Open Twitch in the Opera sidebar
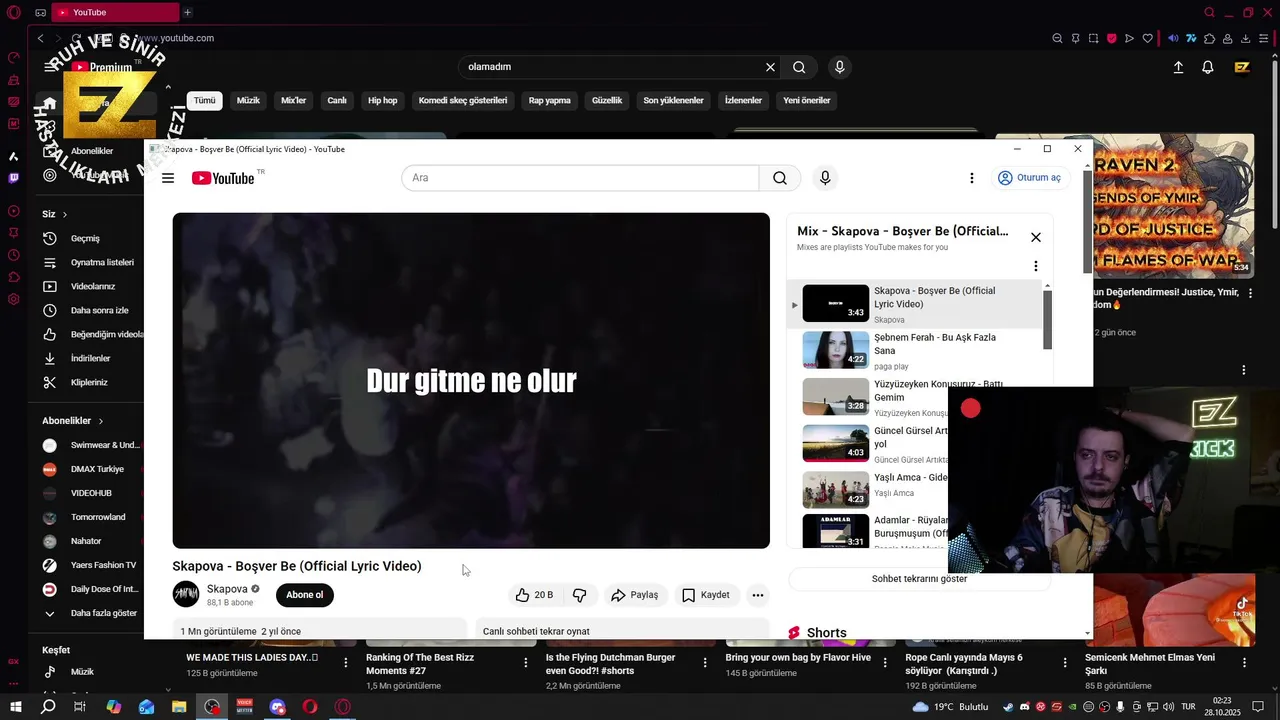The height and width of the screenshot is (720, 1280). point(13,178)
